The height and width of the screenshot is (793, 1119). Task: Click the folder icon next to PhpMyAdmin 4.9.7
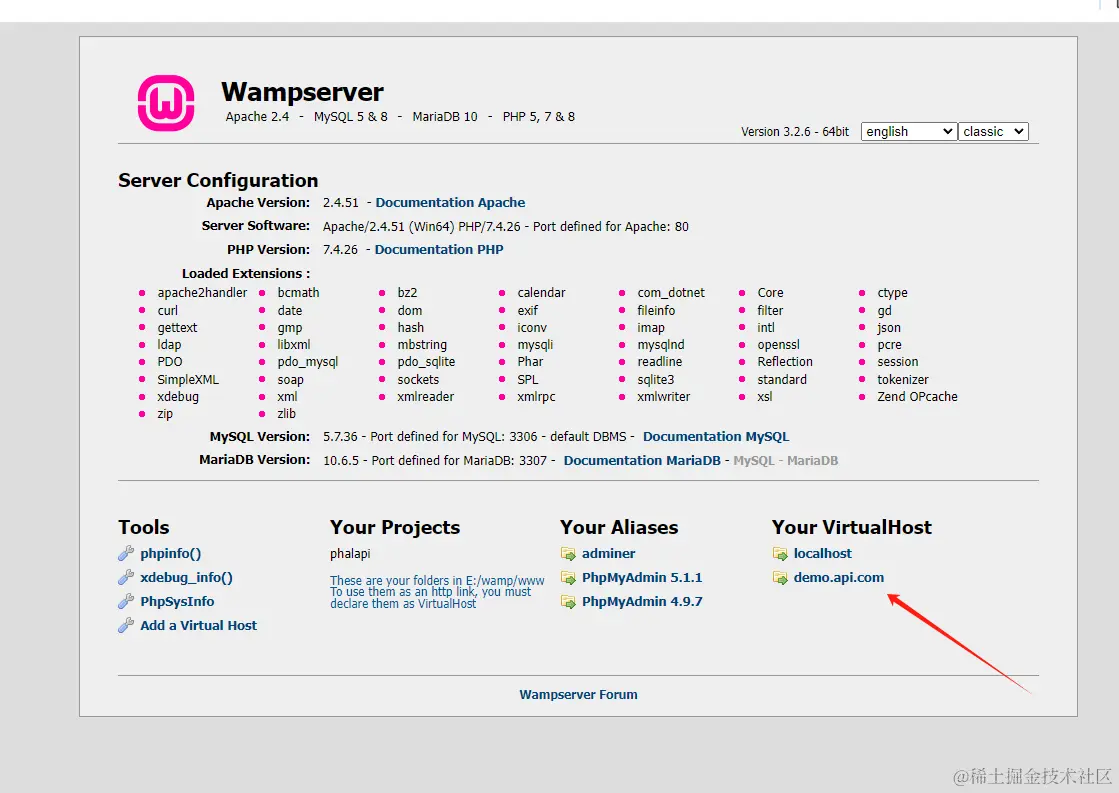[x=568, y=602]
